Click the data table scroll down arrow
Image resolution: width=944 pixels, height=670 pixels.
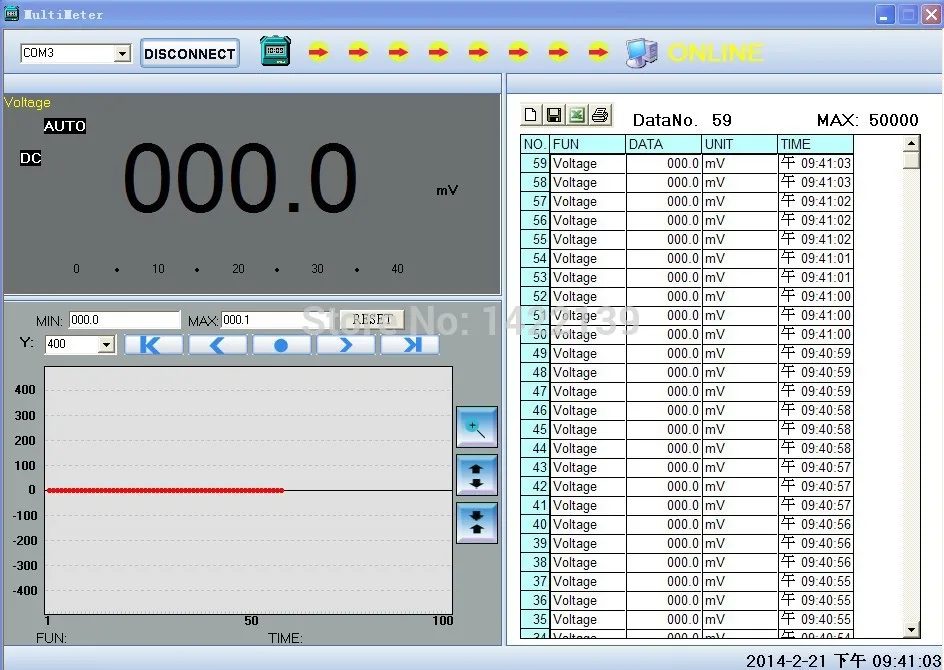(911, 630)
